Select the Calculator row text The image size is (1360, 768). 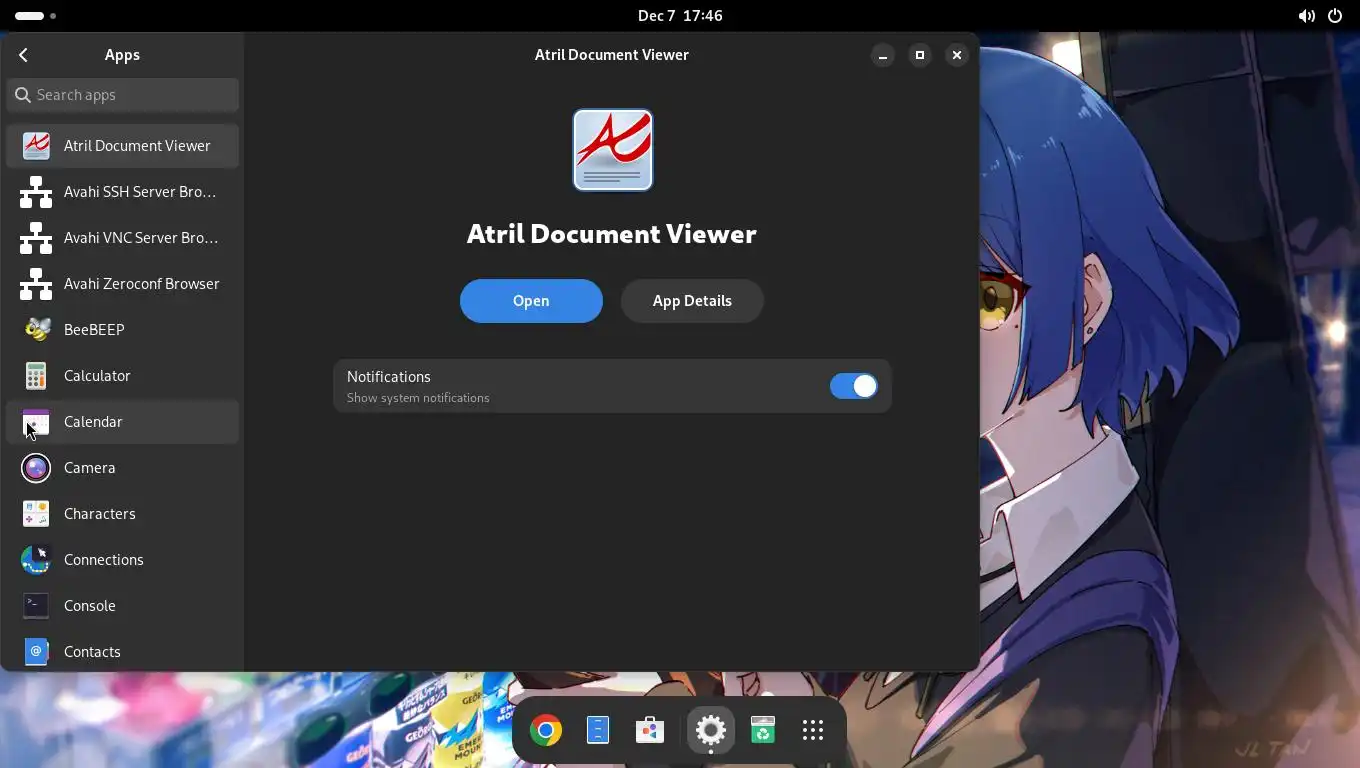tap(97, 376)
